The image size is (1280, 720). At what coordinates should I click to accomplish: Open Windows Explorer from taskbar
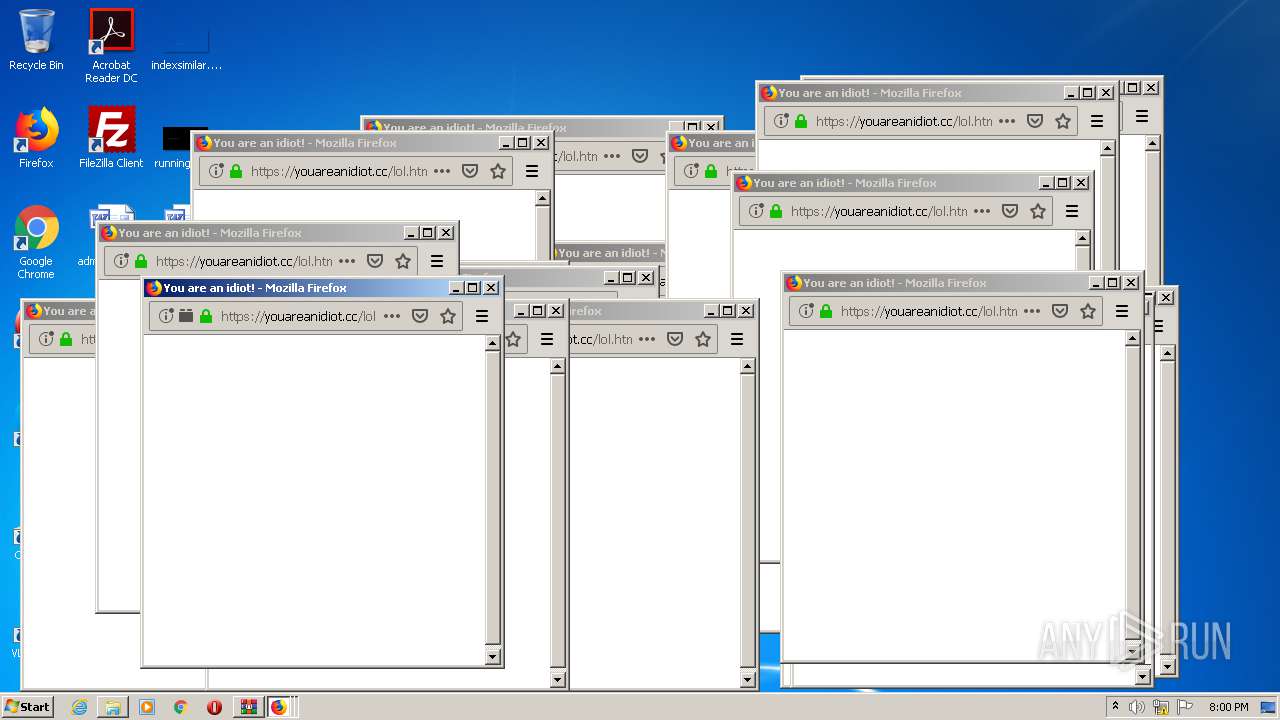[x=113, y=707]
